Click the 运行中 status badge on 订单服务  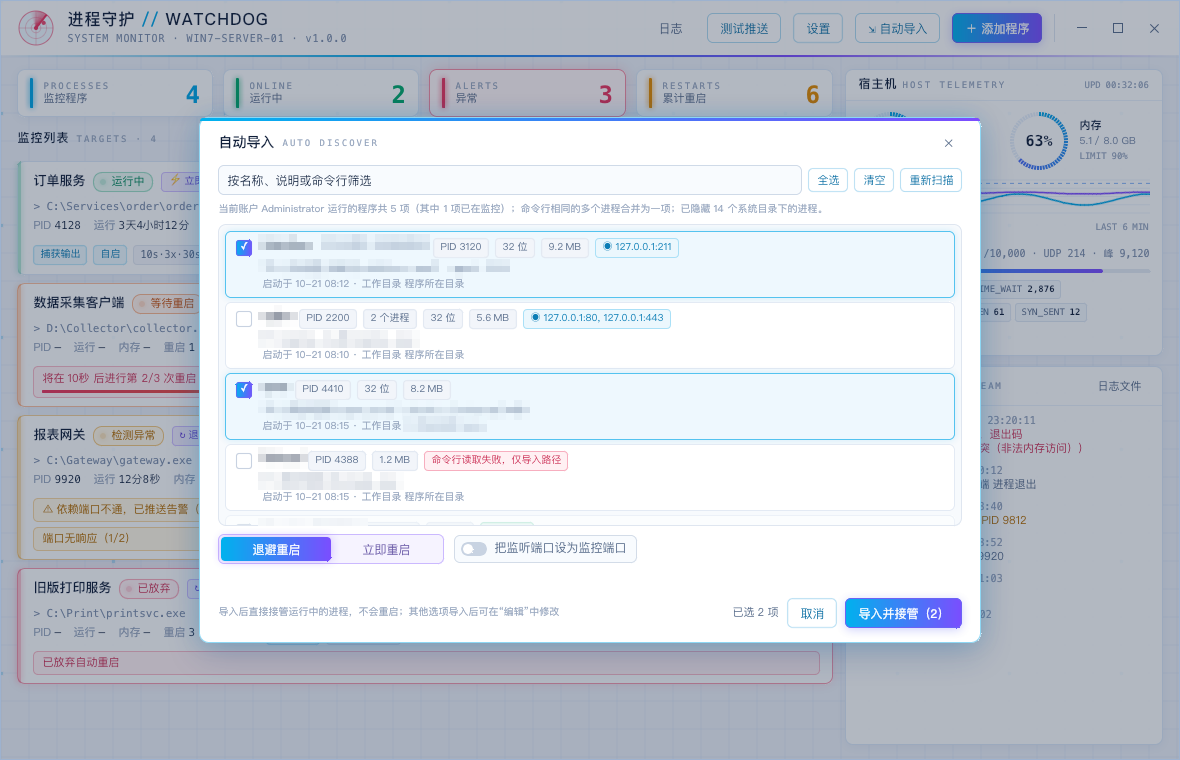click(x=123, y=181)
